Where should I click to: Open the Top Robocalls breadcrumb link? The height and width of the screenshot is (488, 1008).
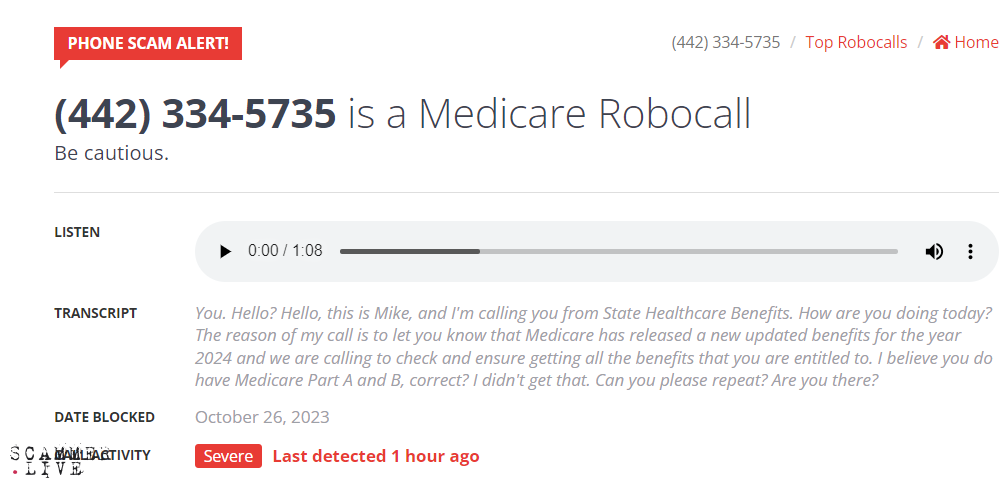coord(856,42)
